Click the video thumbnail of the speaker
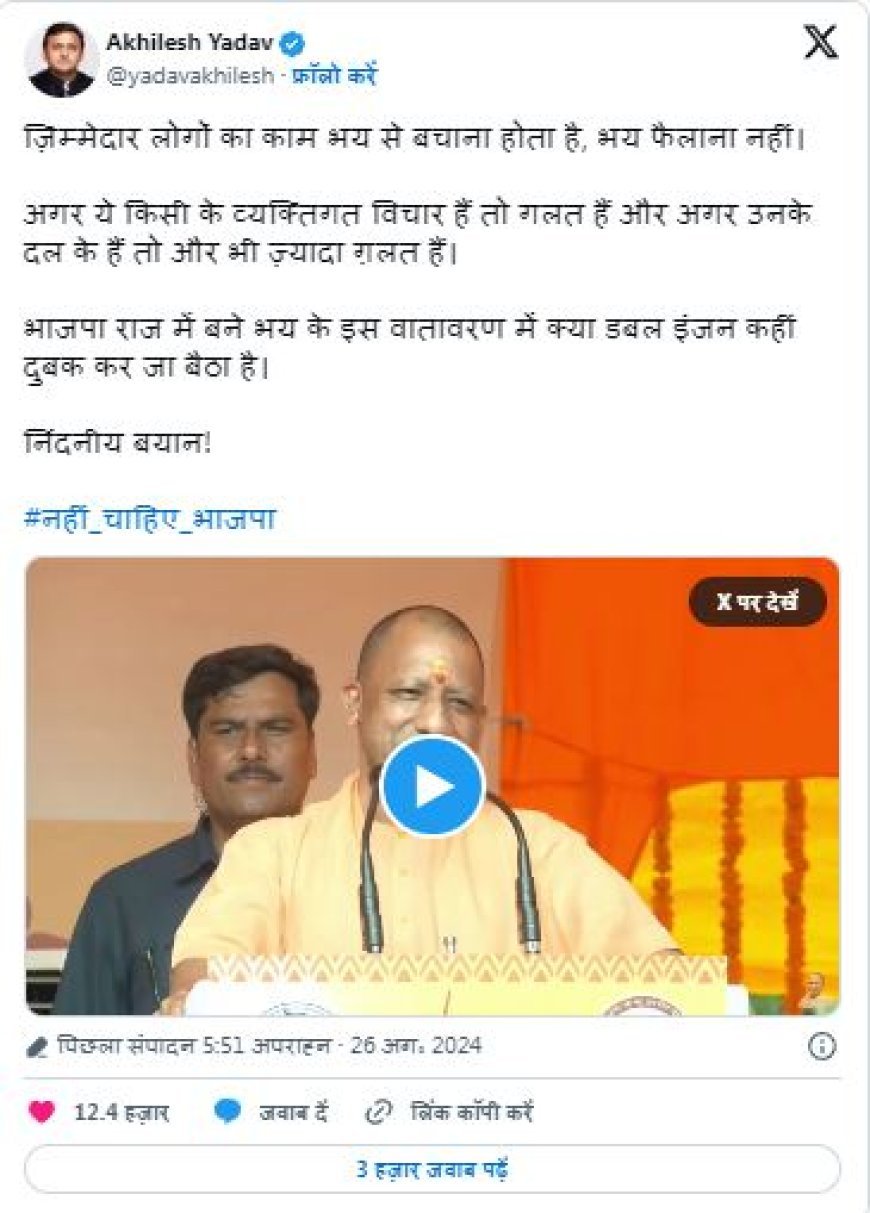 [x=432, y=787]
